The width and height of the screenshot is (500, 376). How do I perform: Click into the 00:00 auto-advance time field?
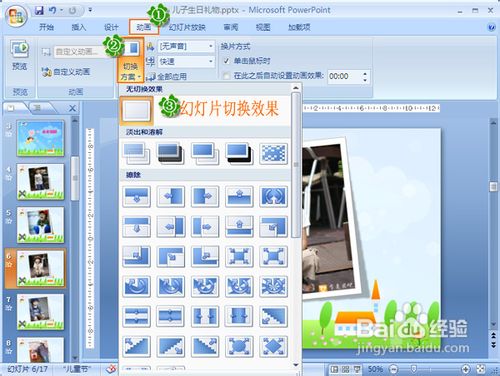click(x=344, y=77)
